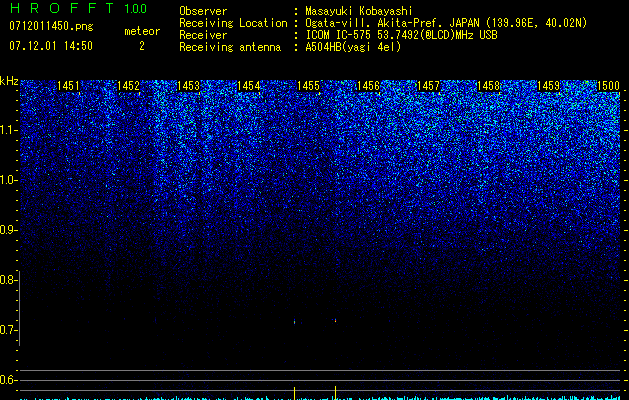Screen dimensions: 629x400
Task: Click the 1500 time marker
Action: 609,86
